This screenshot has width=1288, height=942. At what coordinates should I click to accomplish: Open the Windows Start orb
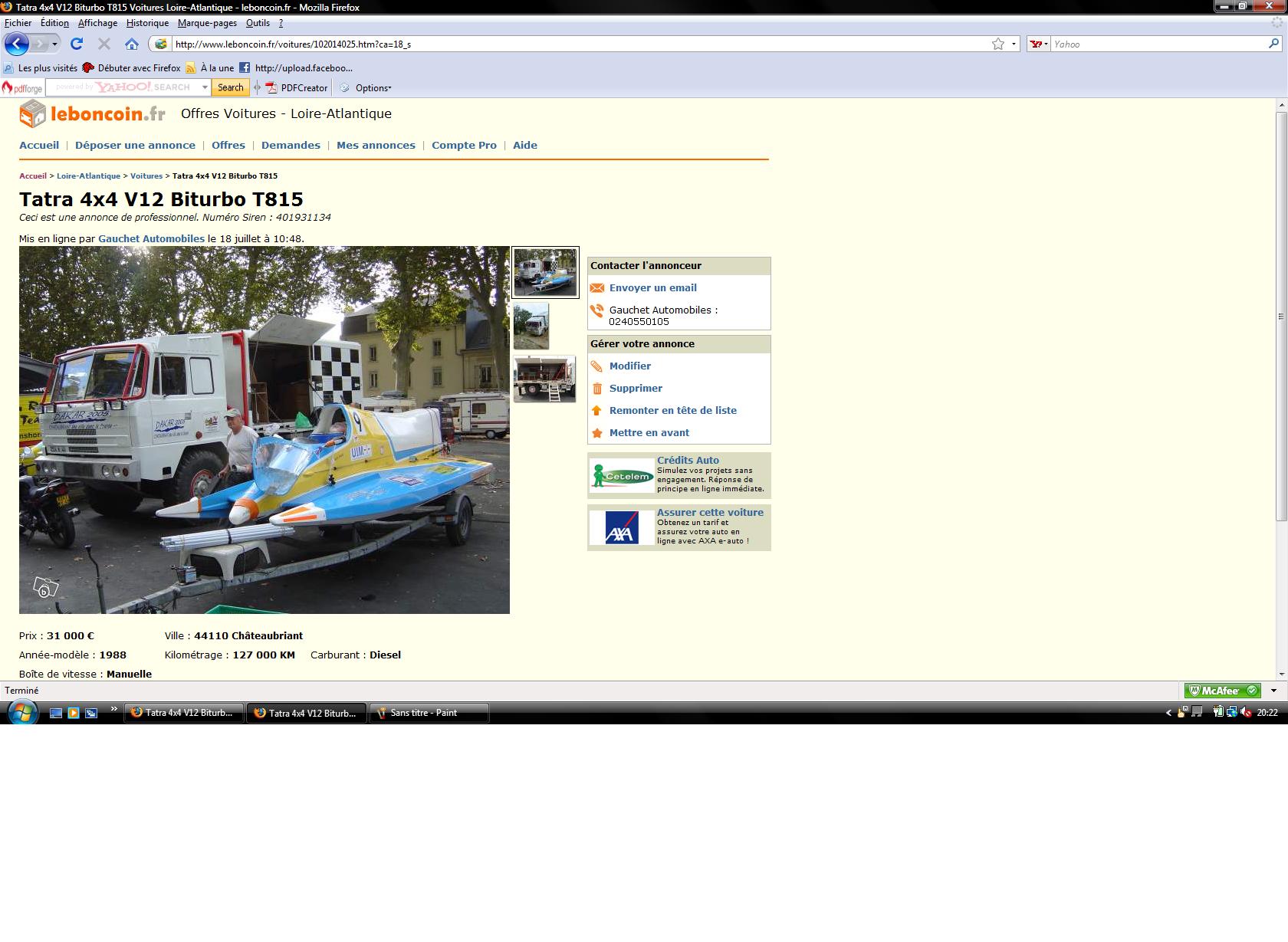22,712
